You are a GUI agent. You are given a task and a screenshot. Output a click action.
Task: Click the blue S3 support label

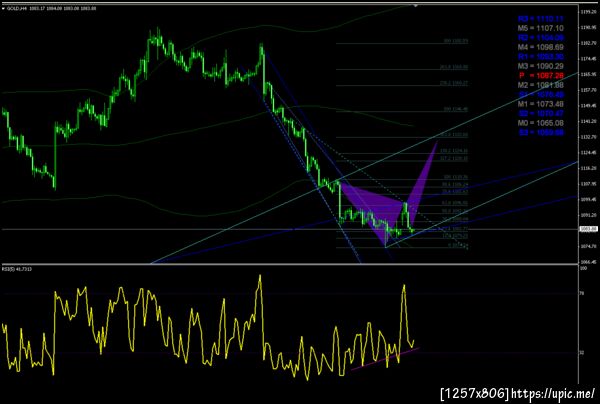tap(541, 133)
